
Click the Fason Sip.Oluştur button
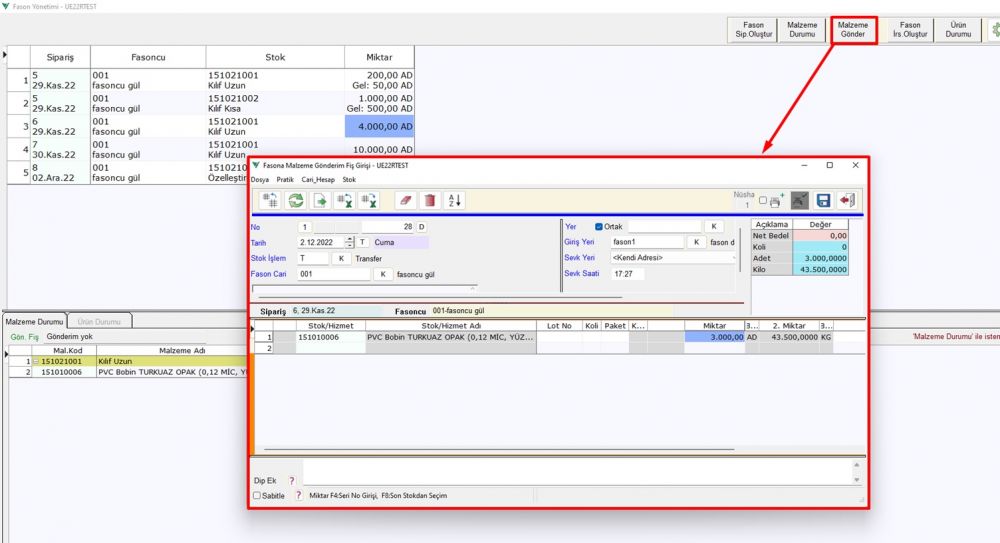[x=748, y=29]
